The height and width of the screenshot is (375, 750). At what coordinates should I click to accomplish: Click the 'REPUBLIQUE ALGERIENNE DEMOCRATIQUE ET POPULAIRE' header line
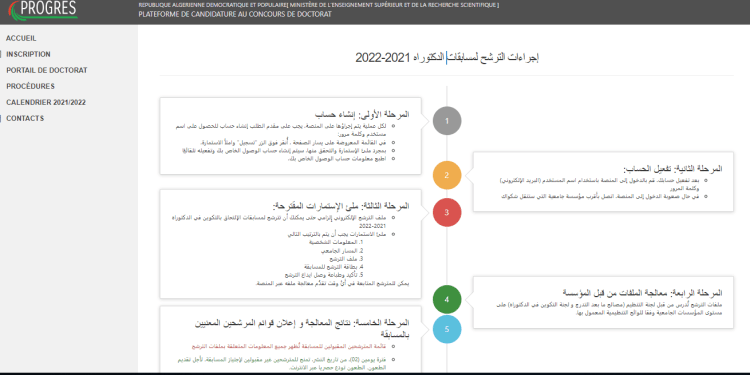pos(319,5)
